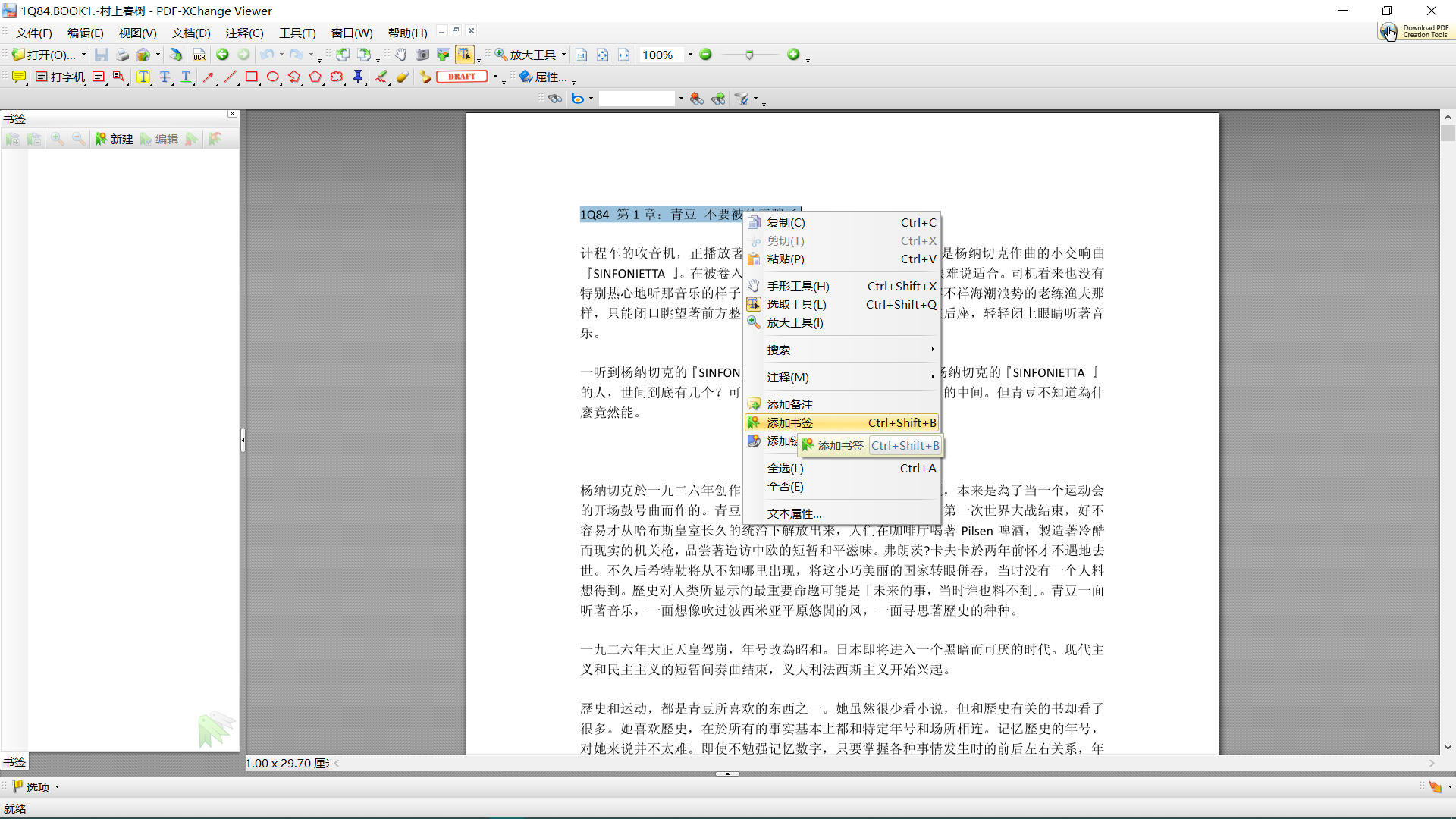Click the Scan document icon
This screenshot has width=1456, height=819.
[x=176, y=55]
